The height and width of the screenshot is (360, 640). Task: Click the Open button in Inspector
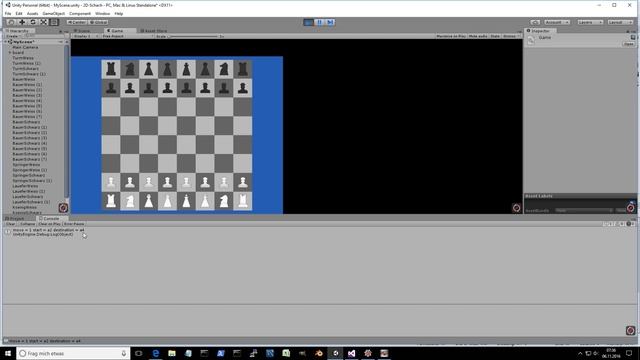[x=629, y=44]
